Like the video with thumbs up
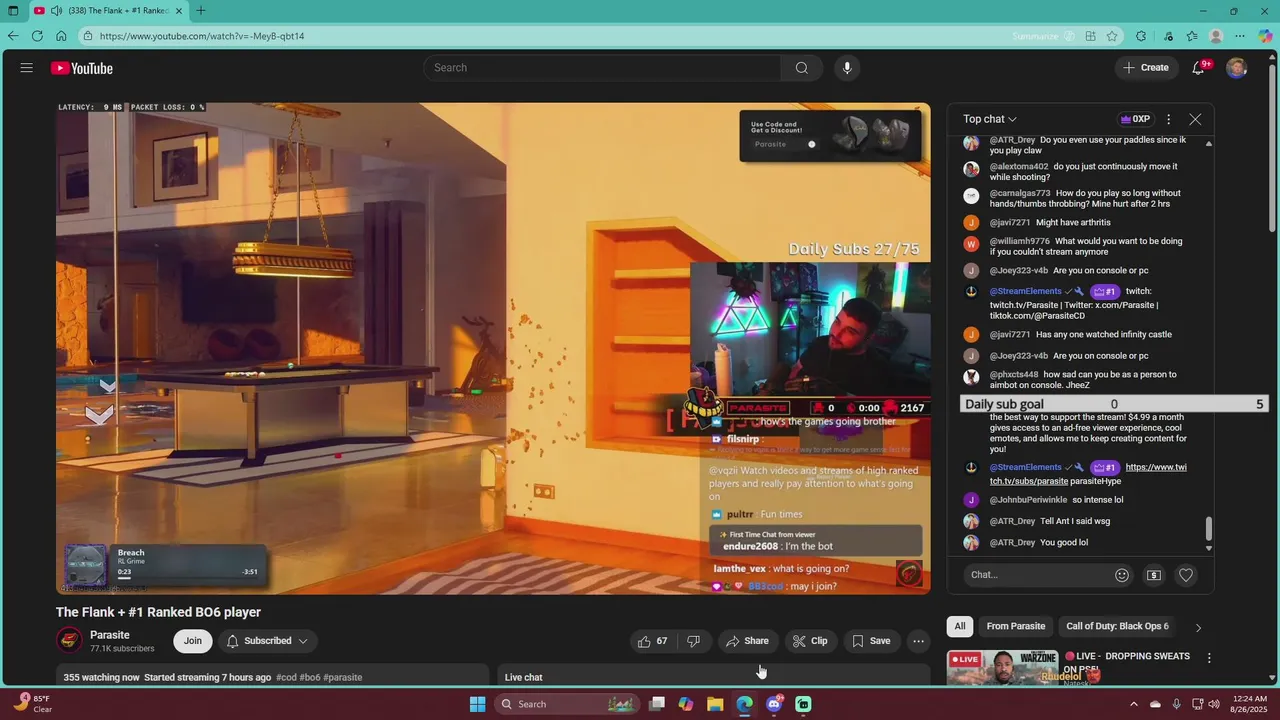This screenshot has width=1280, height=720. 653,641
